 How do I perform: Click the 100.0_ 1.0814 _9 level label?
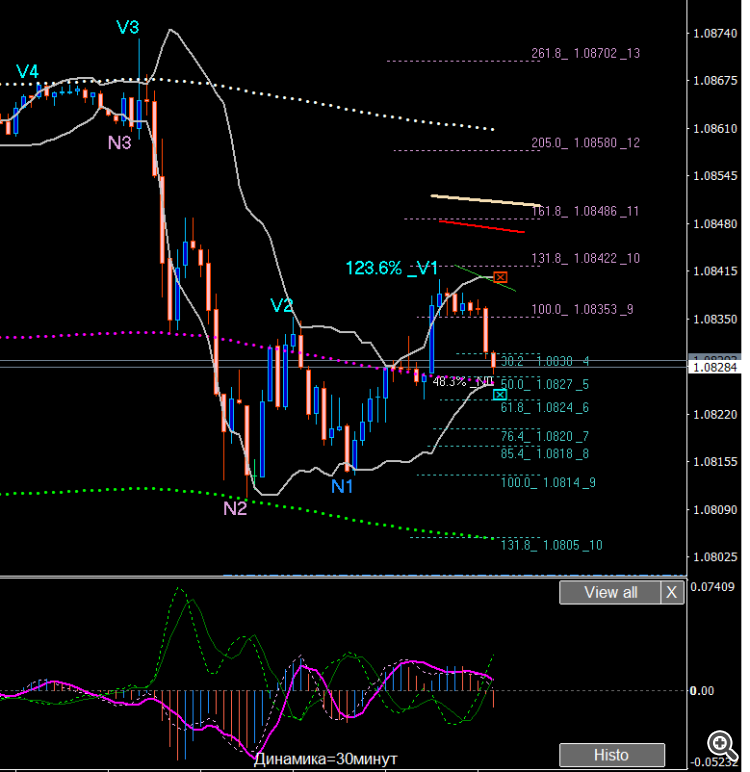[548, 482]
